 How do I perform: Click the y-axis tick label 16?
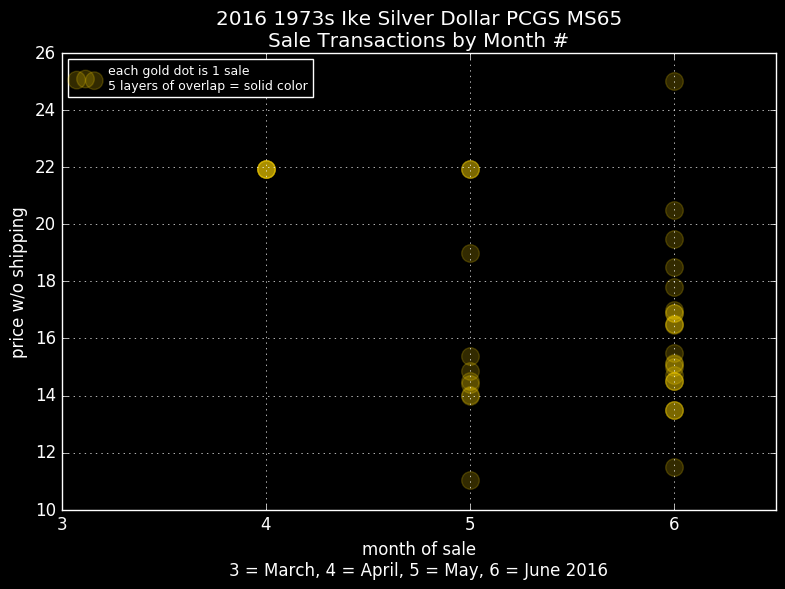[x=45, y=339]
